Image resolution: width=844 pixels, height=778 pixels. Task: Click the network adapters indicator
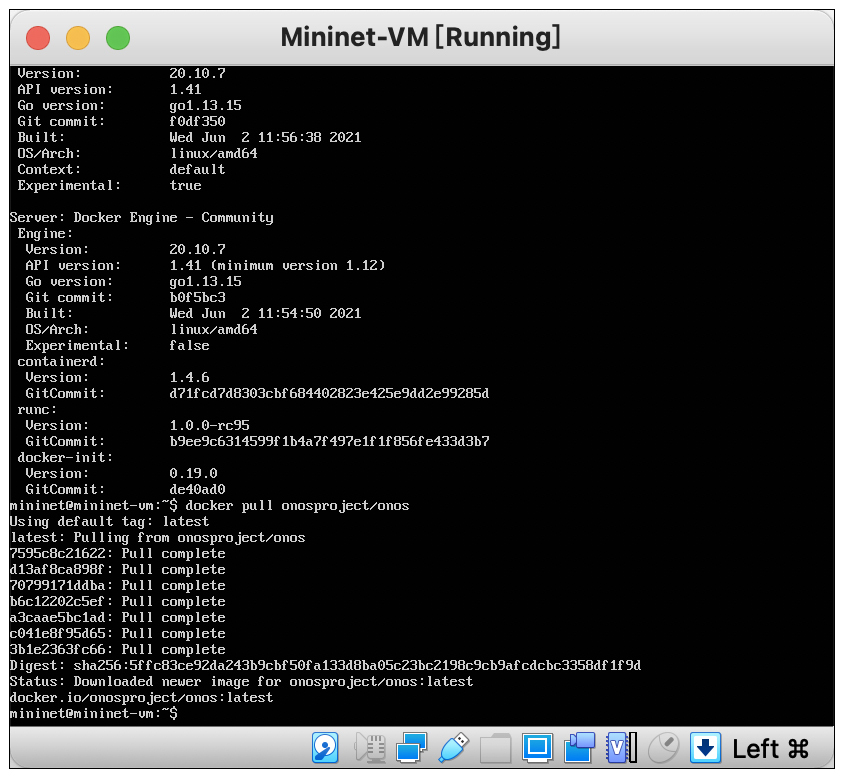coord(411,747)
